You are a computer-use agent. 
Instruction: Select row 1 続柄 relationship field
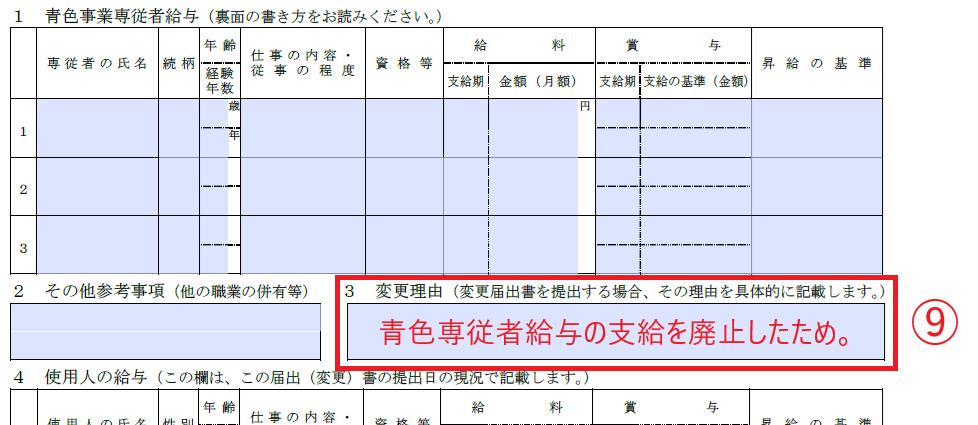point(179,128)
